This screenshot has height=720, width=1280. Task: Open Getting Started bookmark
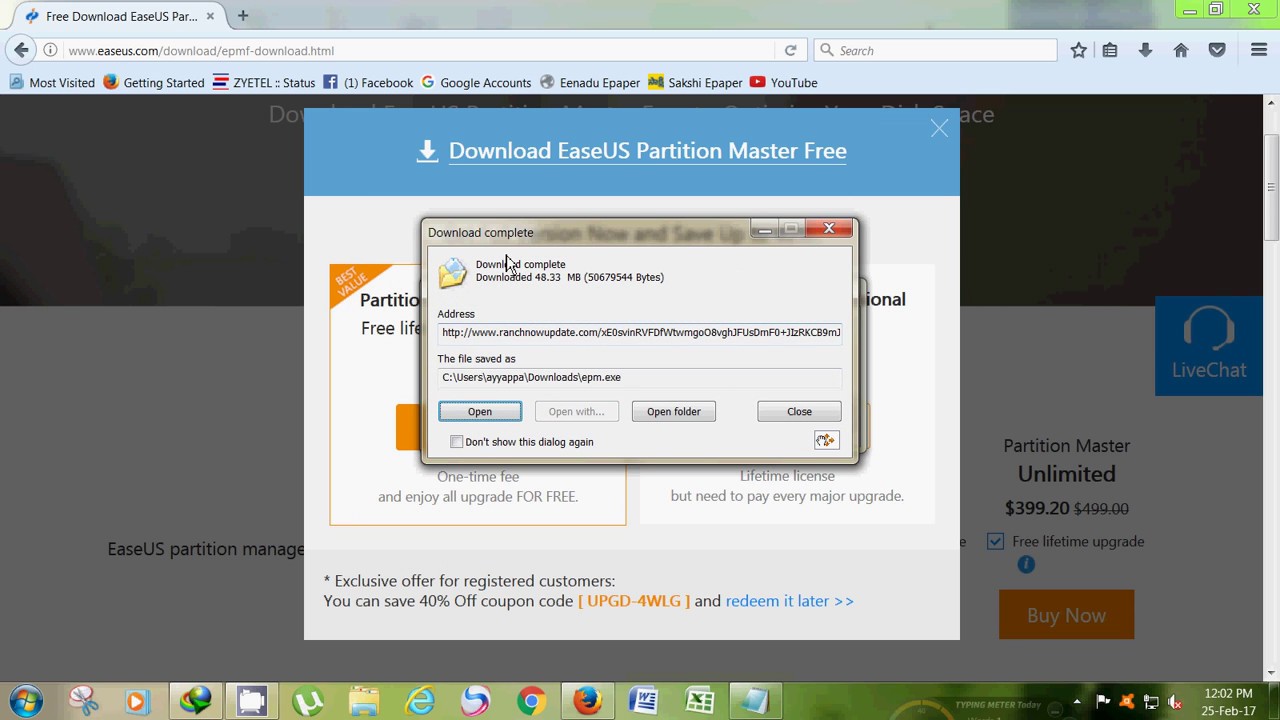pyautogui.click(x=153, y=83)
